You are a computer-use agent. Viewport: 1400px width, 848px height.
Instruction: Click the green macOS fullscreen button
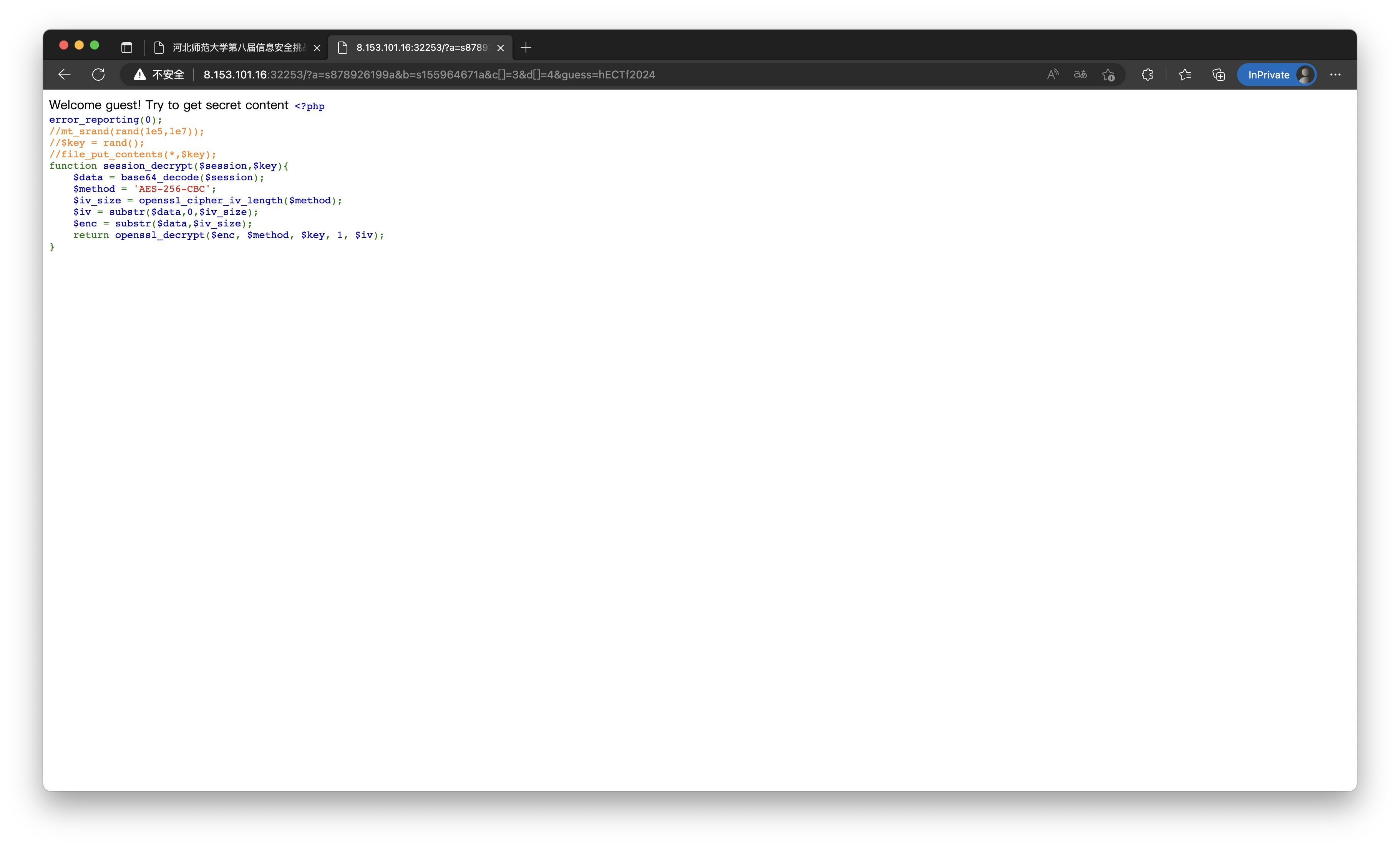click(x=95, y=45)
